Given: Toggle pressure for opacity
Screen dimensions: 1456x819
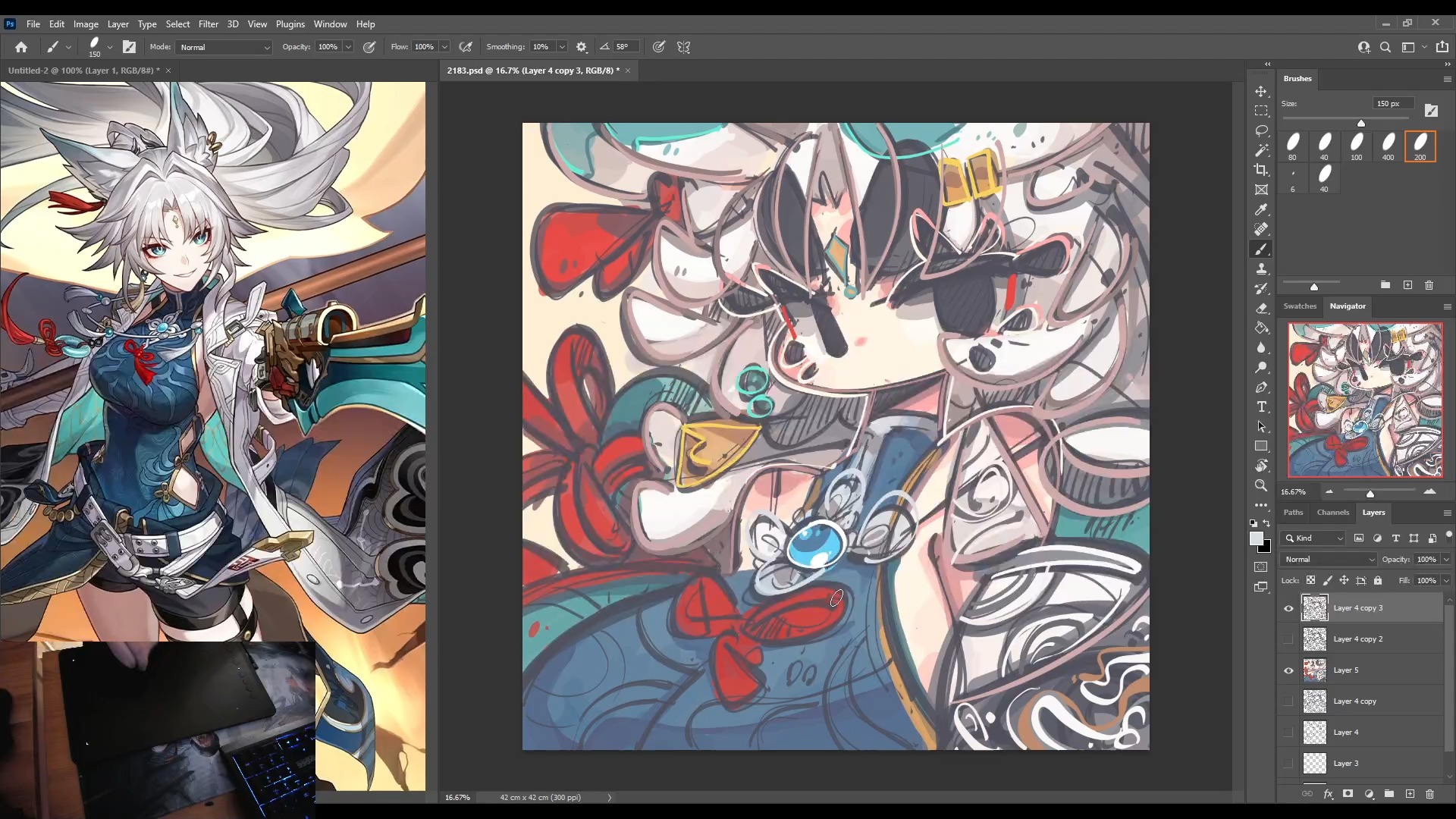Looking at the screenshot, I should 369,47.
